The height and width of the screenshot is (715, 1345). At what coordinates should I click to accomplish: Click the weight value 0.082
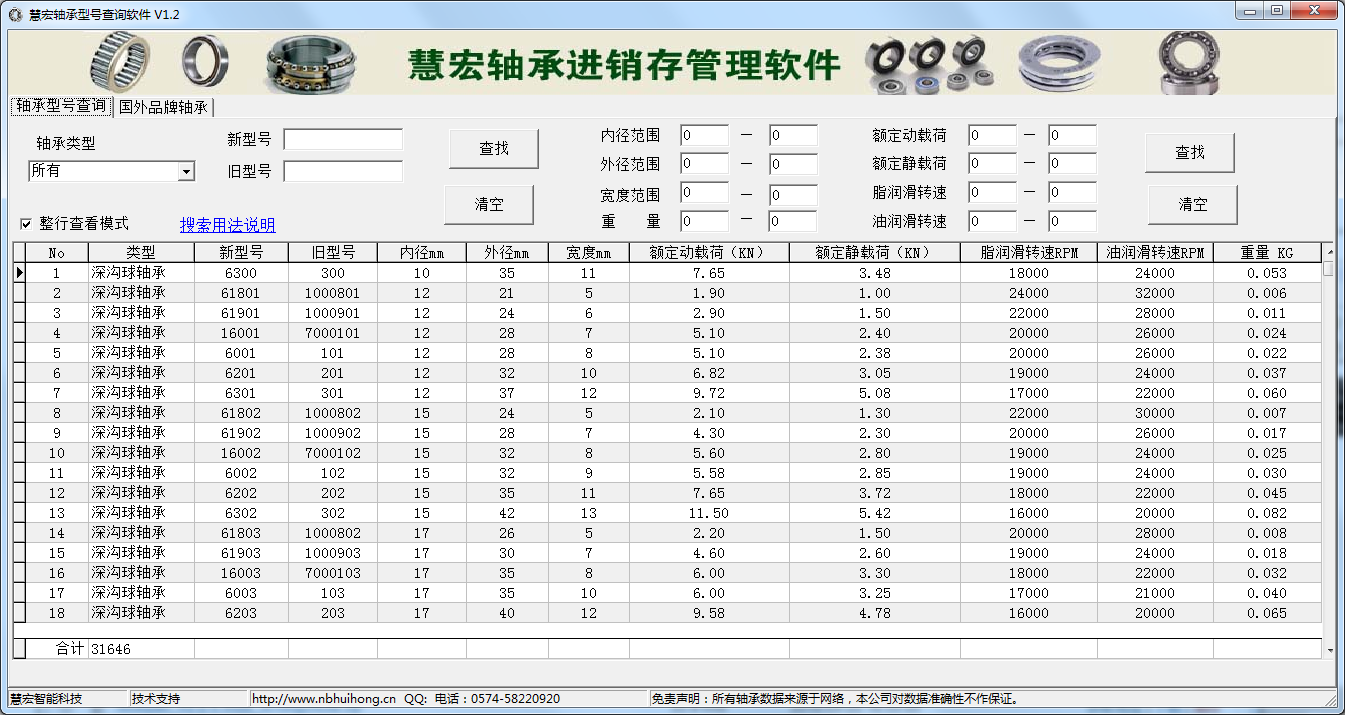click(x=1267, y=512)
